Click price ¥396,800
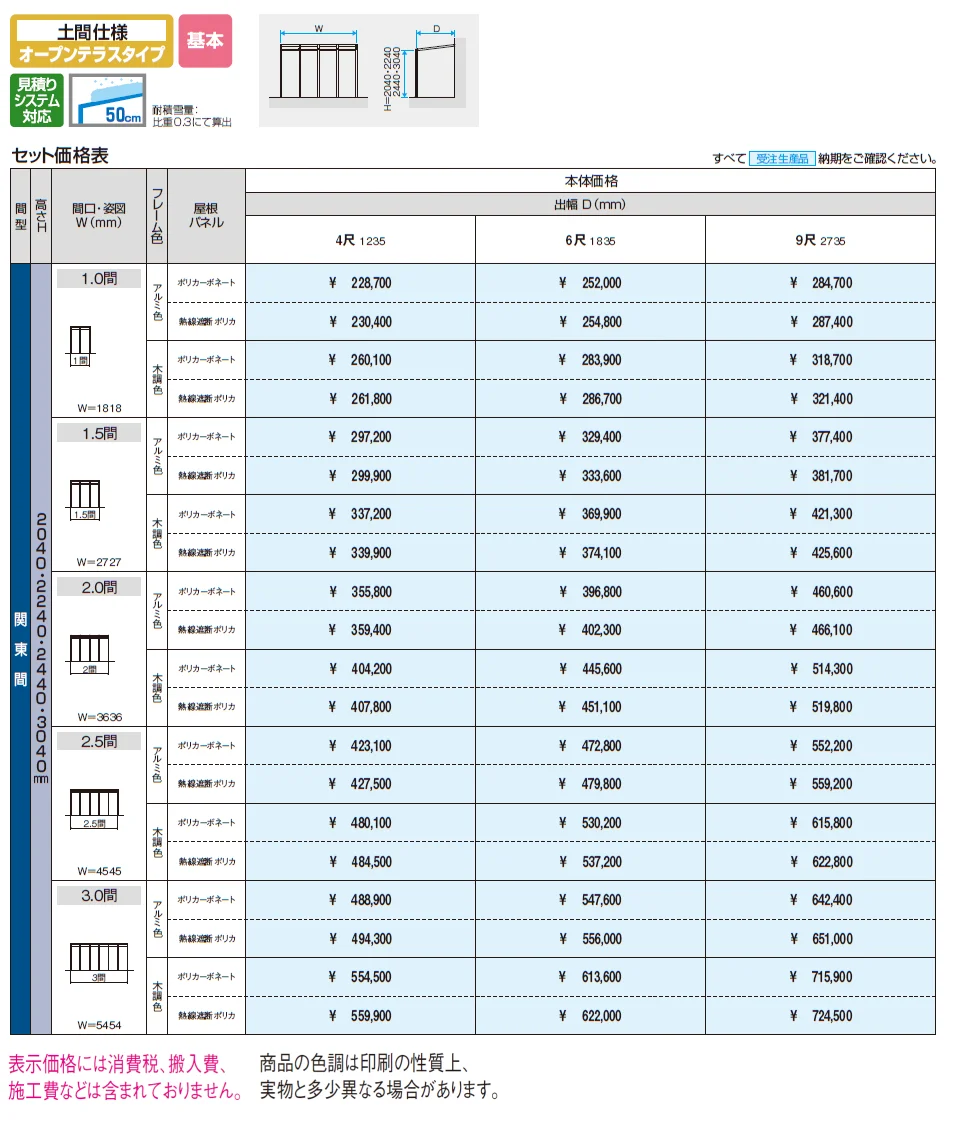The image size is (956, 1125). (x=590, y=592)
